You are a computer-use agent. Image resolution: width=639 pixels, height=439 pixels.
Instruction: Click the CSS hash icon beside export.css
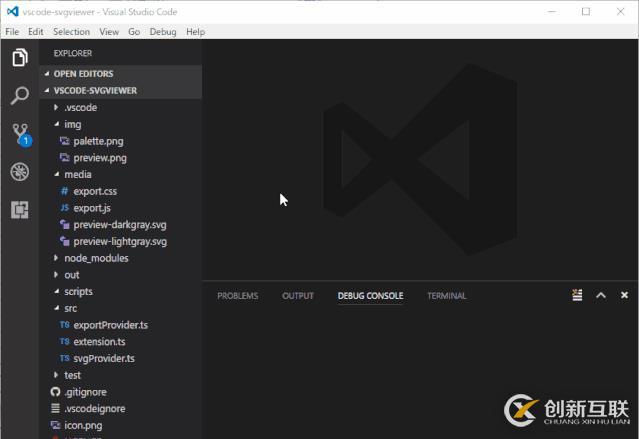tap(64, 191)
